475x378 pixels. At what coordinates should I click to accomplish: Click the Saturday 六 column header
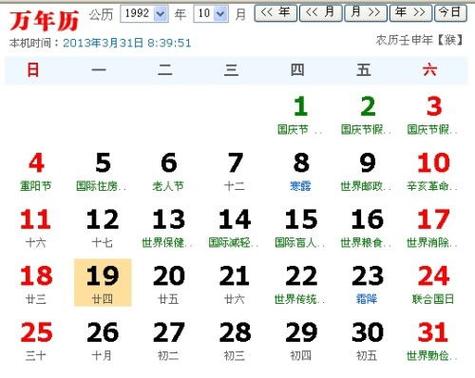pyautogui.click(x=430, y=70)
